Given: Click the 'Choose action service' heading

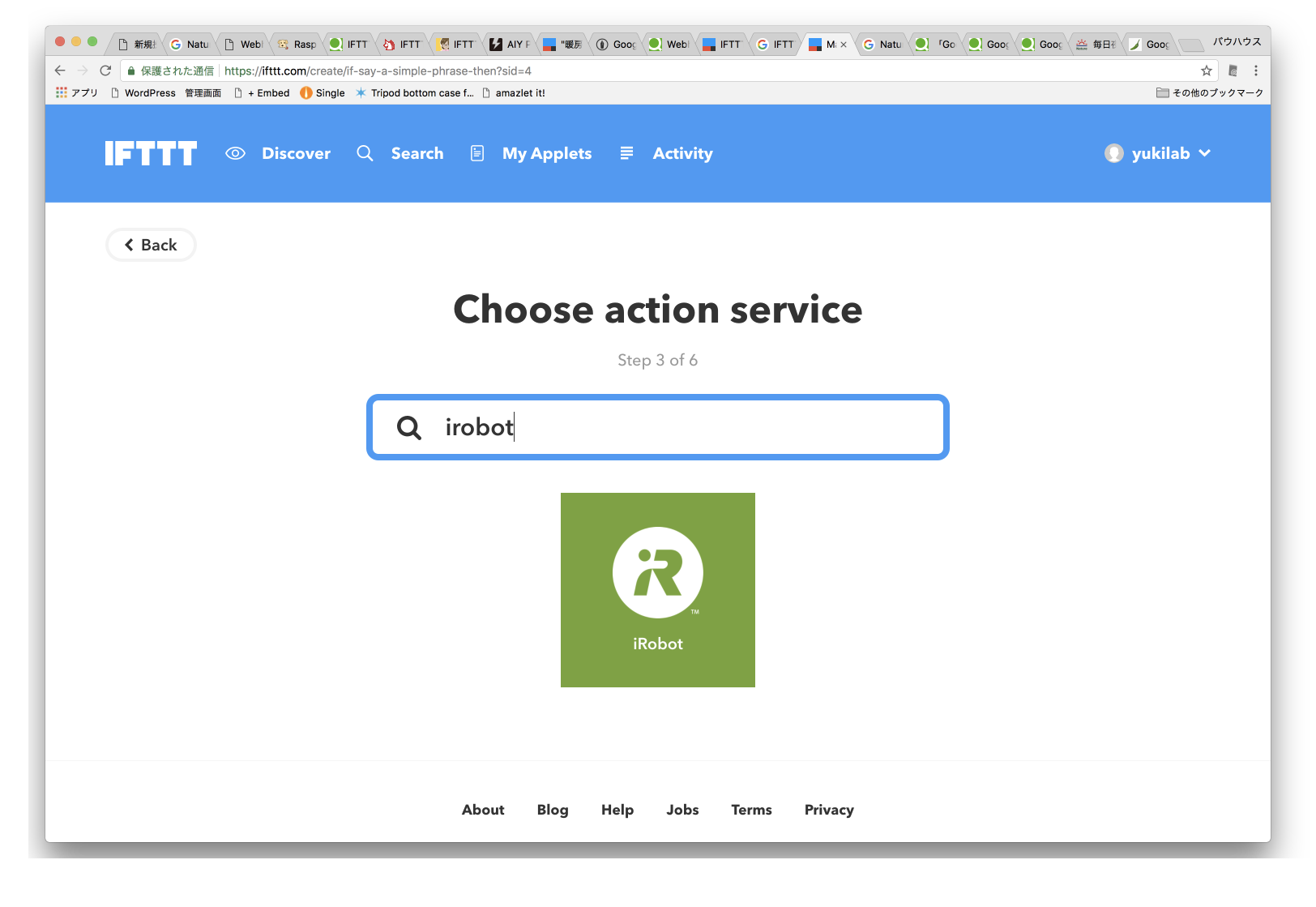Looking at the screenshot, I should tap(658, 310).
